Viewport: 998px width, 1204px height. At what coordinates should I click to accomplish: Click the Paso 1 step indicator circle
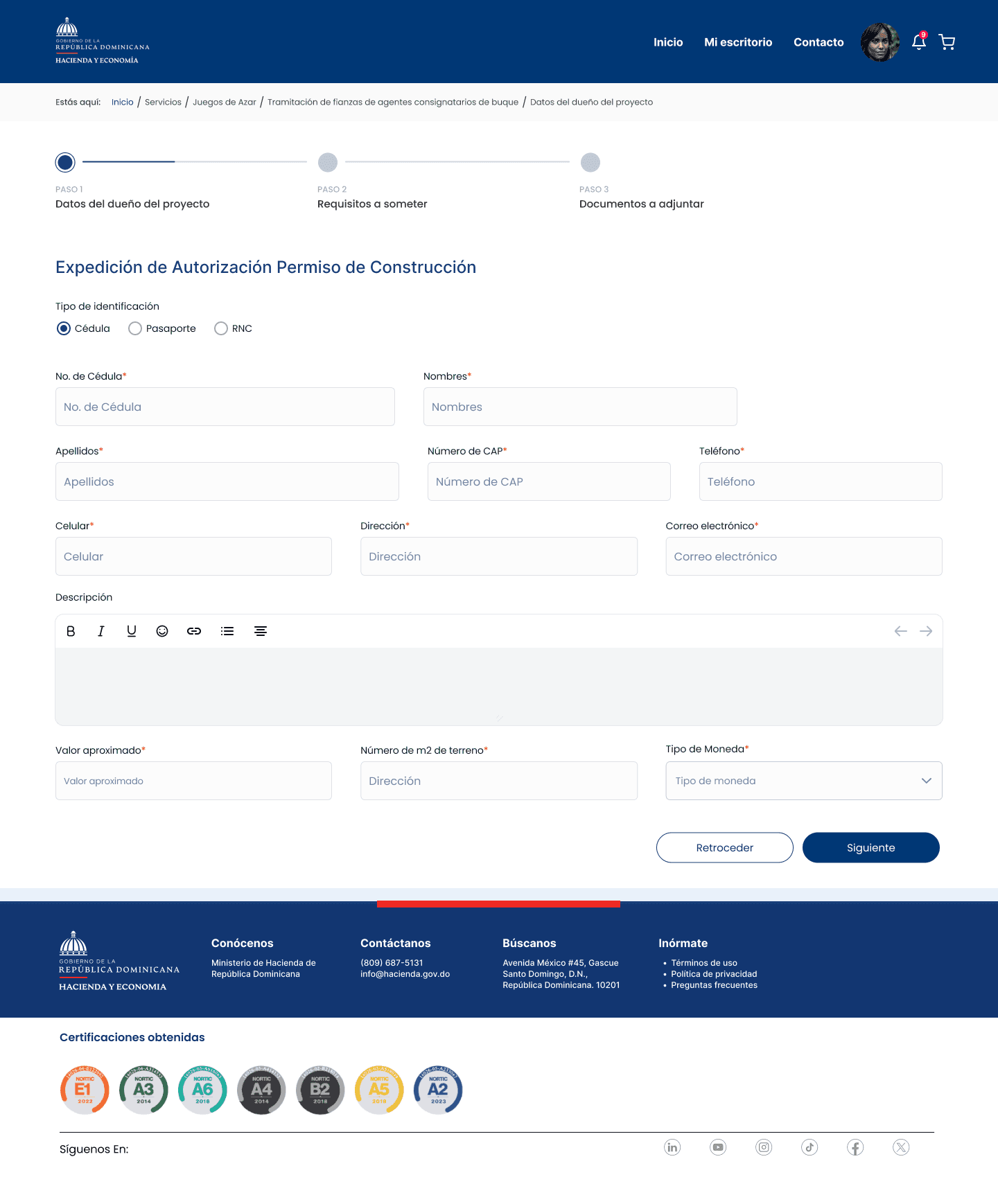pos(65,162)
